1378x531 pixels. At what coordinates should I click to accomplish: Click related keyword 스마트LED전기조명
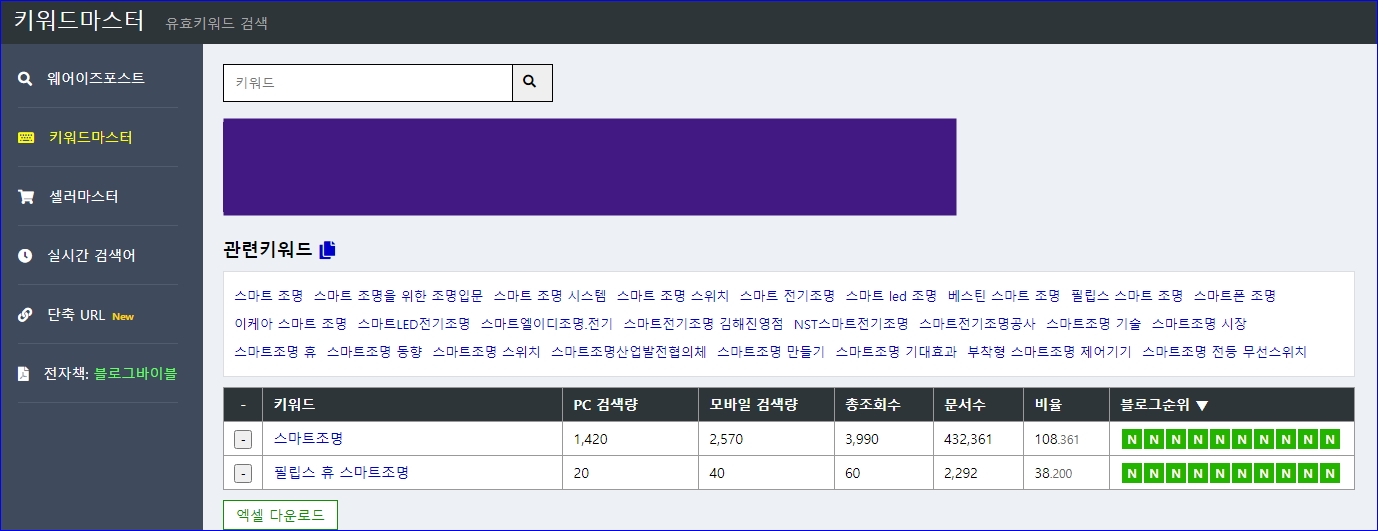tap(413, 323)
